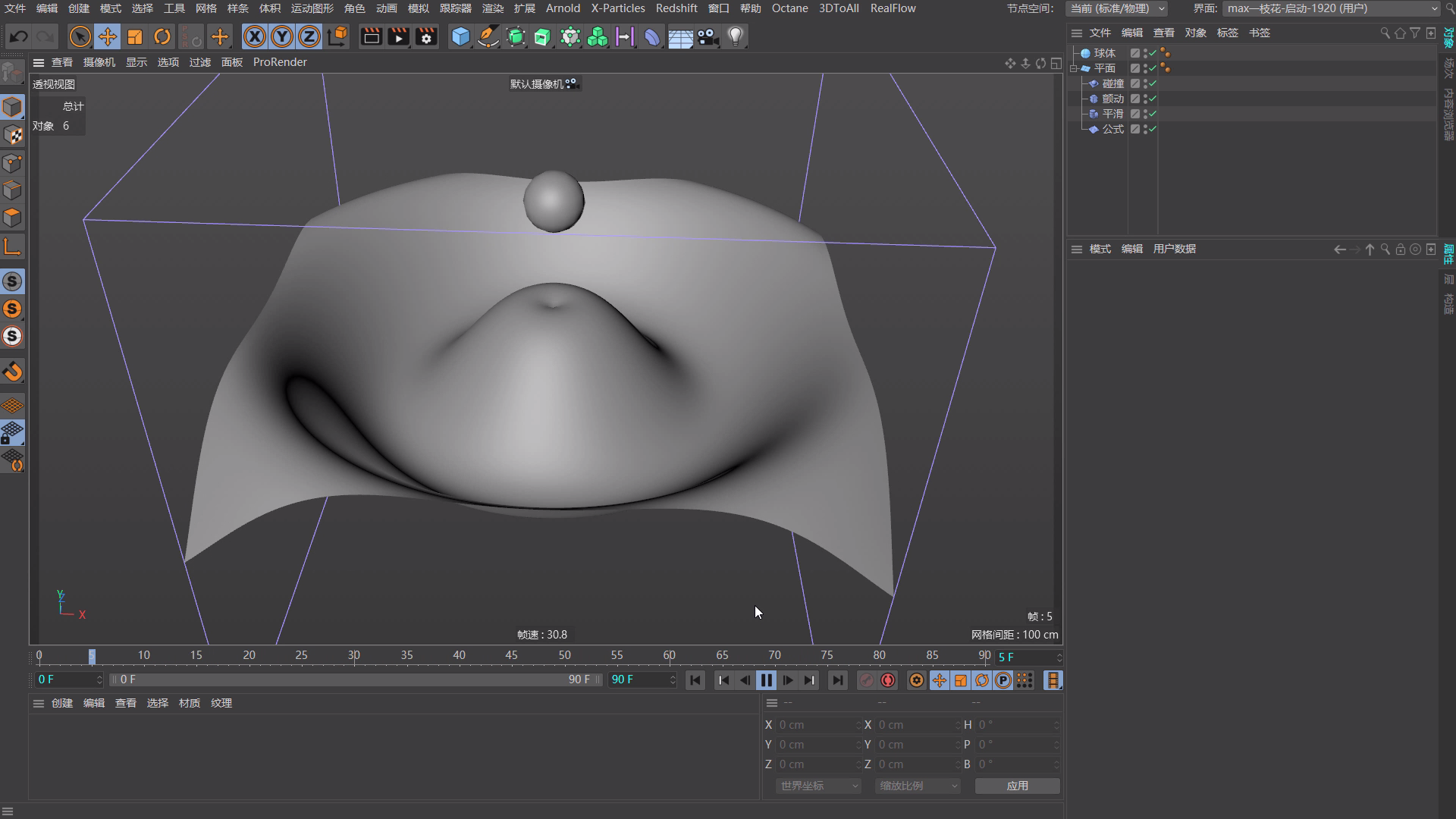Select the Rotate tool in toolbar
The image size is (1456, 819).
[162, 36]
